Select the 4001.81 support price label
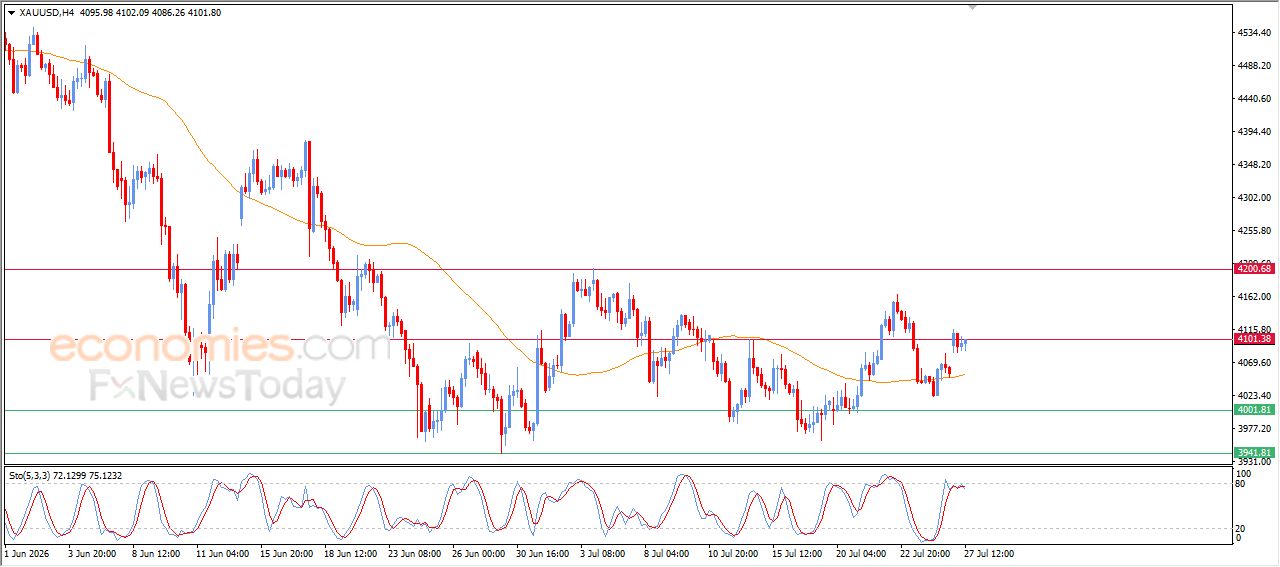 [1254, 410]
